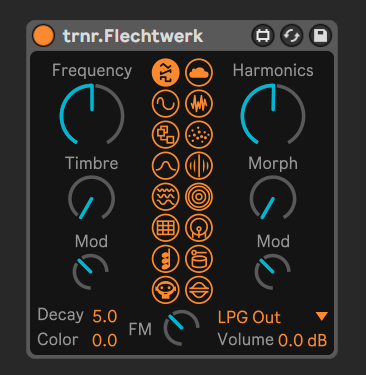
Task: Click the Volume label
Action: click(x=246, y=340)
